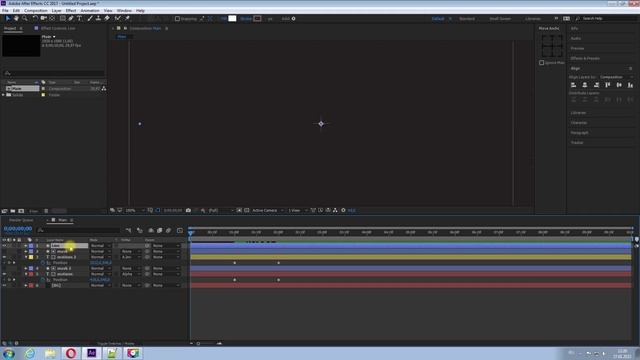Select the Roto Brush tool
Viewport: 640px width, 360px height.
tap(118, 18)
